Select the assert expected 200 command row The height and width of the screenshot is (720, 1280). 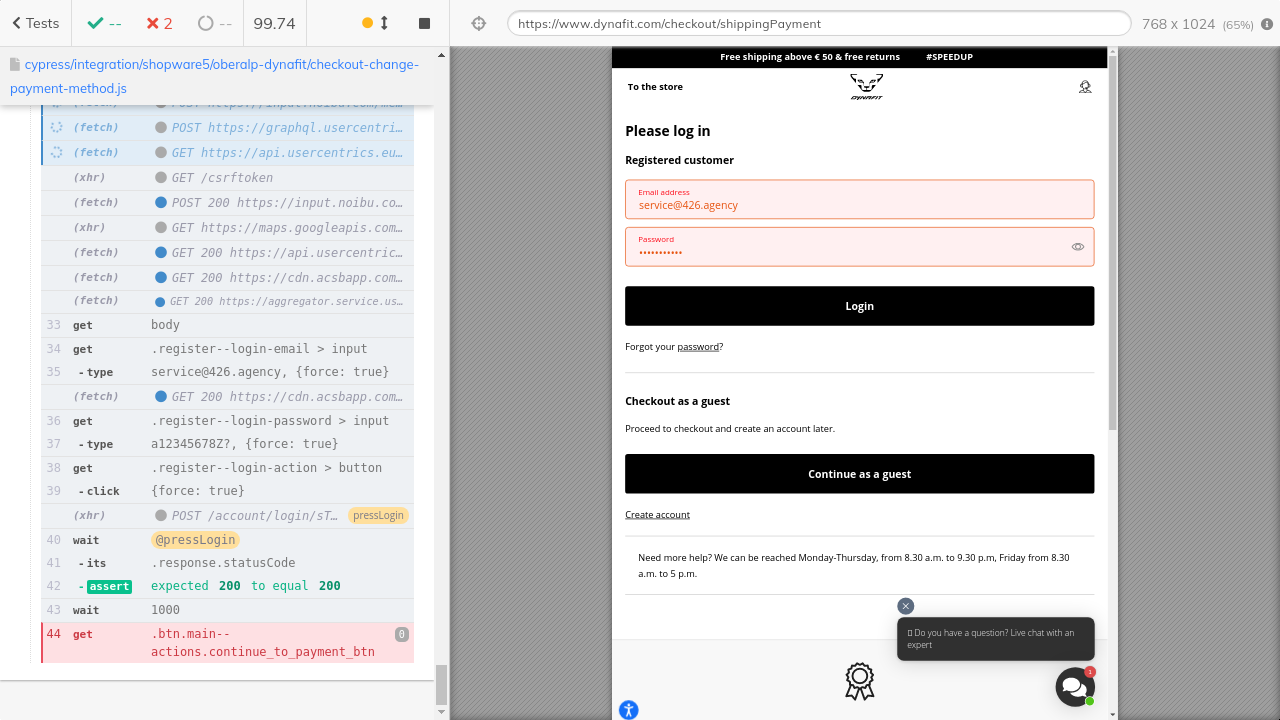tap(227, 586)
